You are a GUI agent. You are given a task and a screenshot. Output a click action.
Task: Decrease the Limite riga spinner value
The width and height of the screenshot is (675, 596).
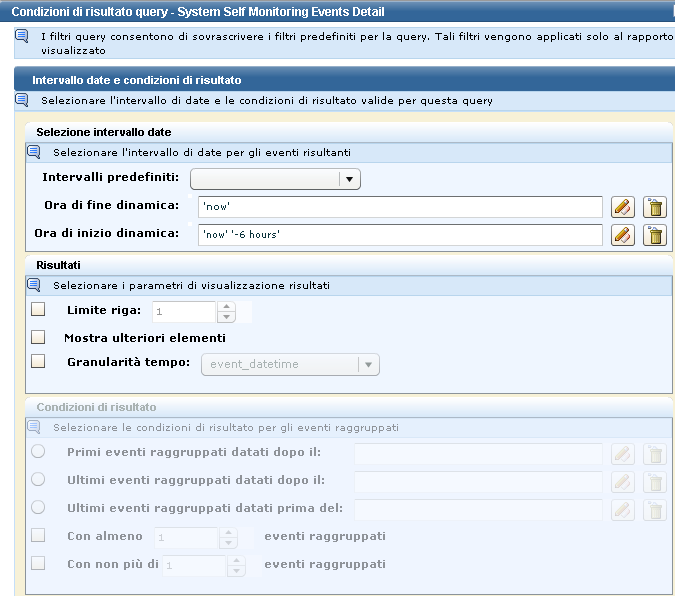tap(226, 318)
